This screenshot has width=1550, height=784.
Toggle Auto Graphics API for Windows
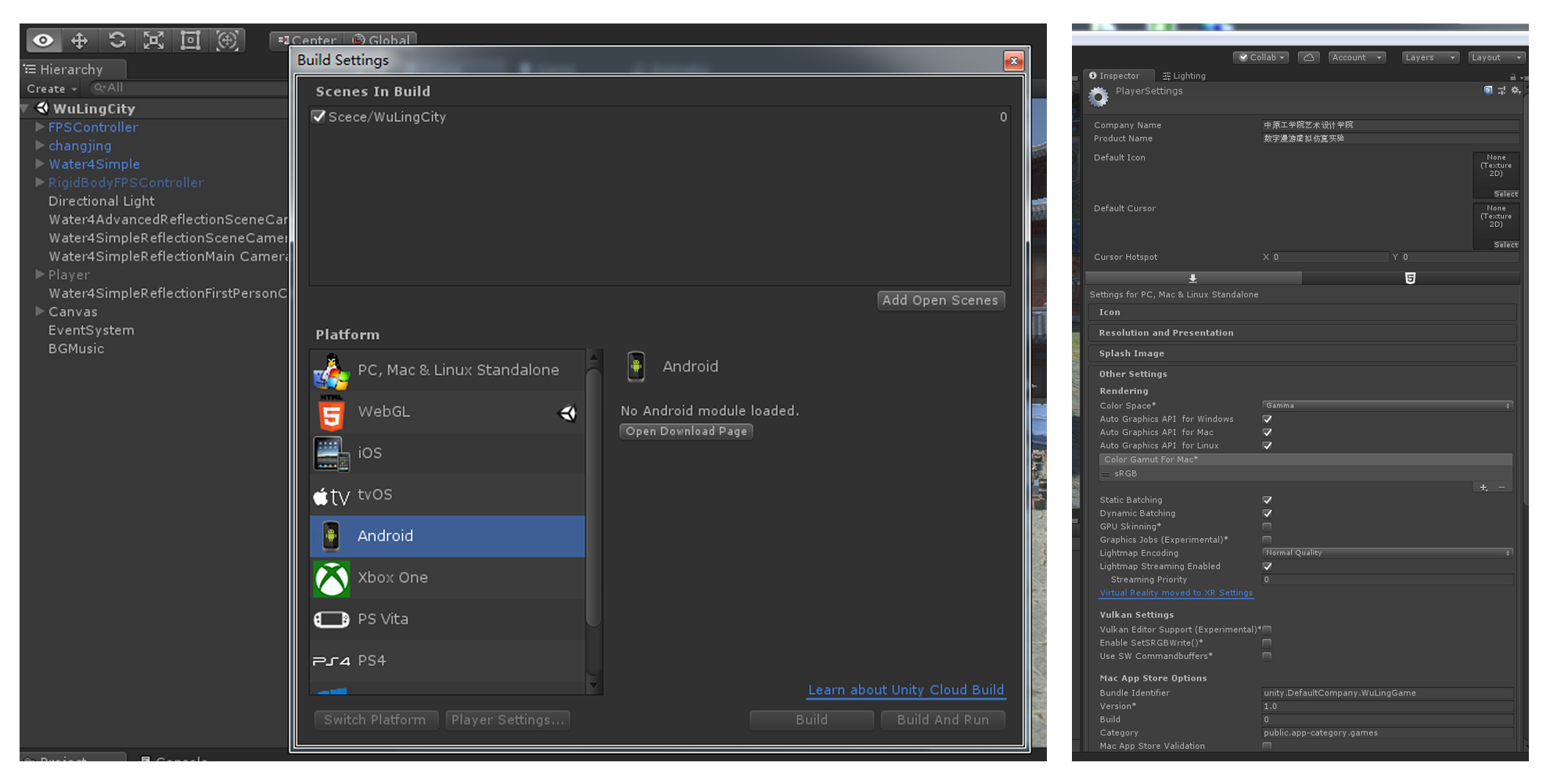tap(1267, 419)
